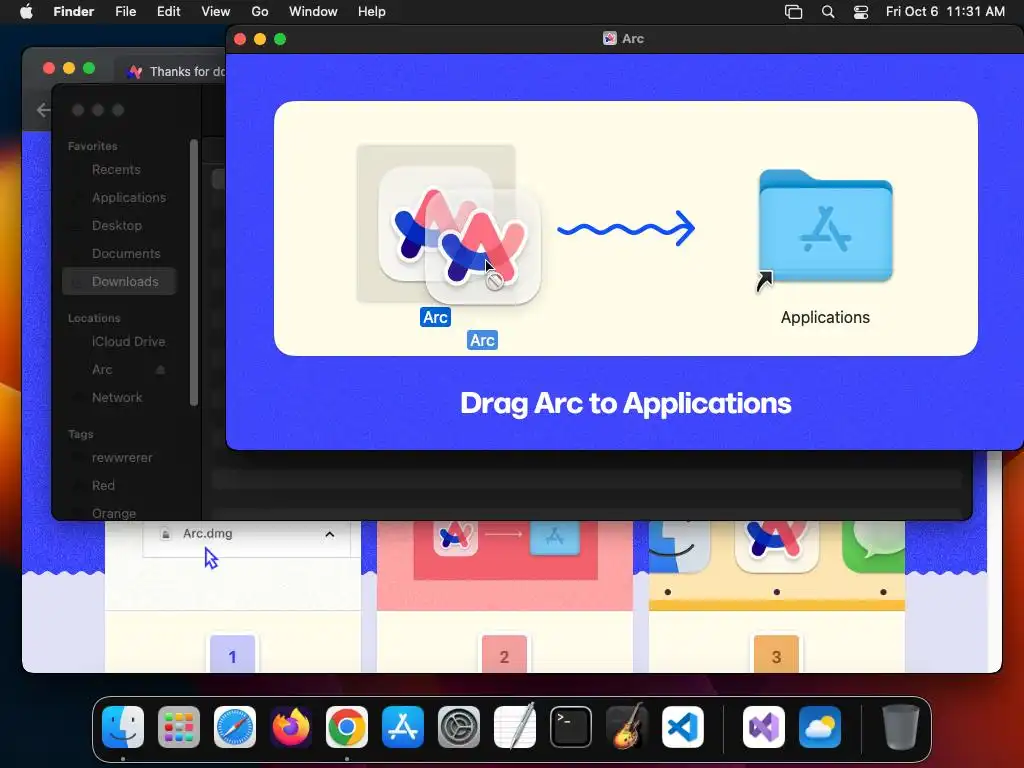Open Visual Studio from the Dock
Screen dimensions: 1024x768
[x=763, y=727]
